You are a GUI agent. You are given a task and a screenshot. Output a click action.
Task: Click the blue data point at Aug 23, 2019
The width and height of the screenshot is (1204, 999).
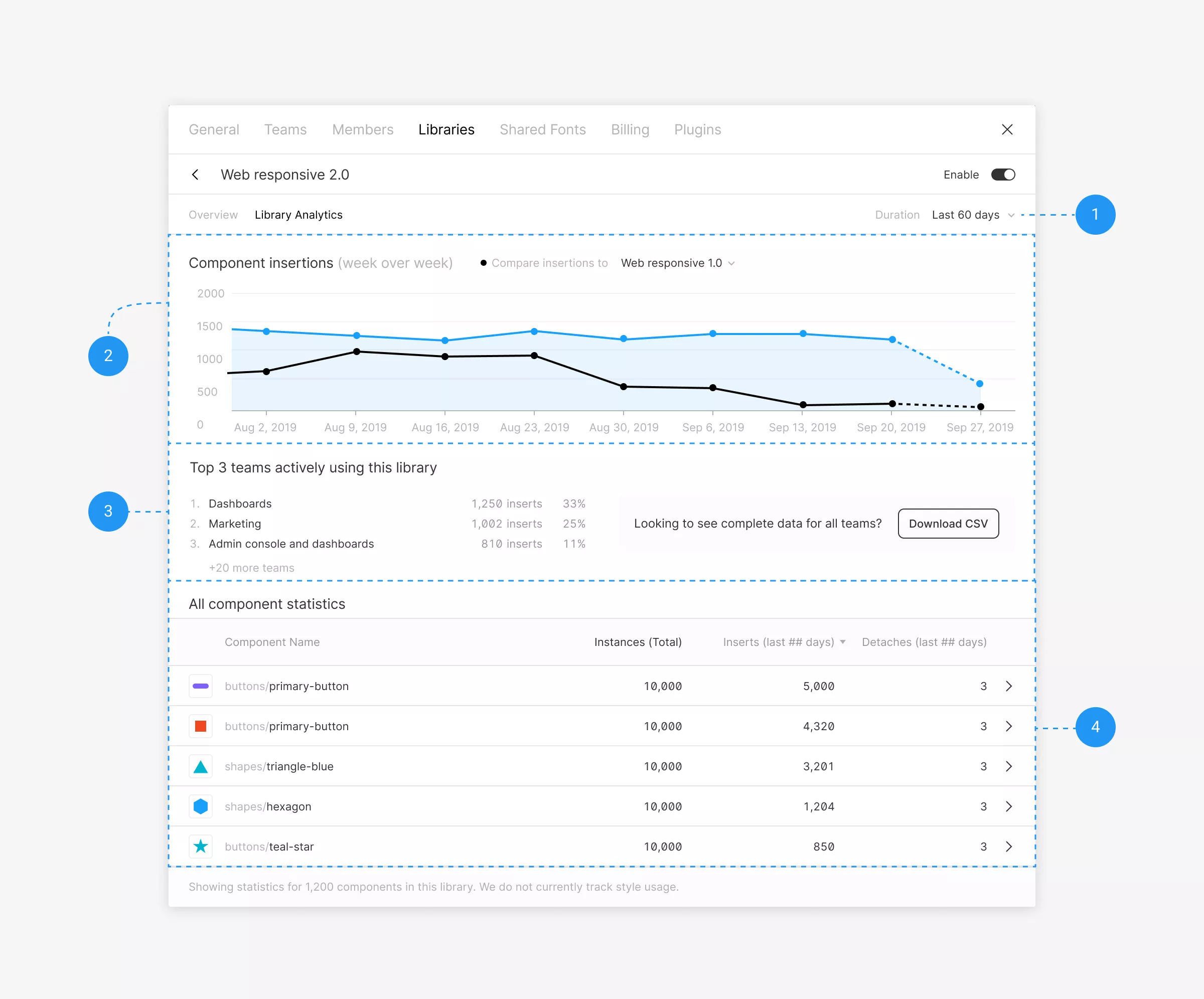[x=534, y=331]
